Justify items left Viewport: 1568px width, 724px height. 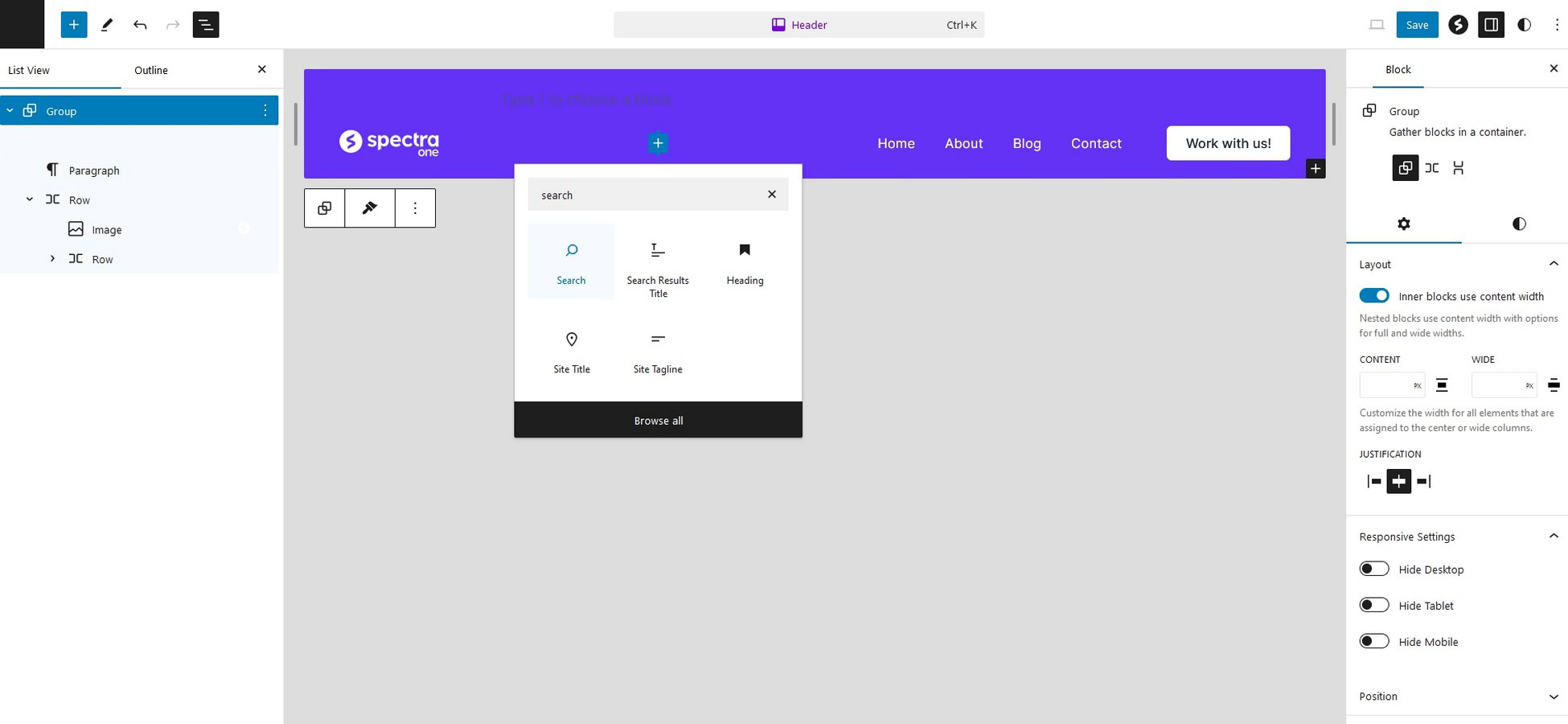[x=1374, y=481]
